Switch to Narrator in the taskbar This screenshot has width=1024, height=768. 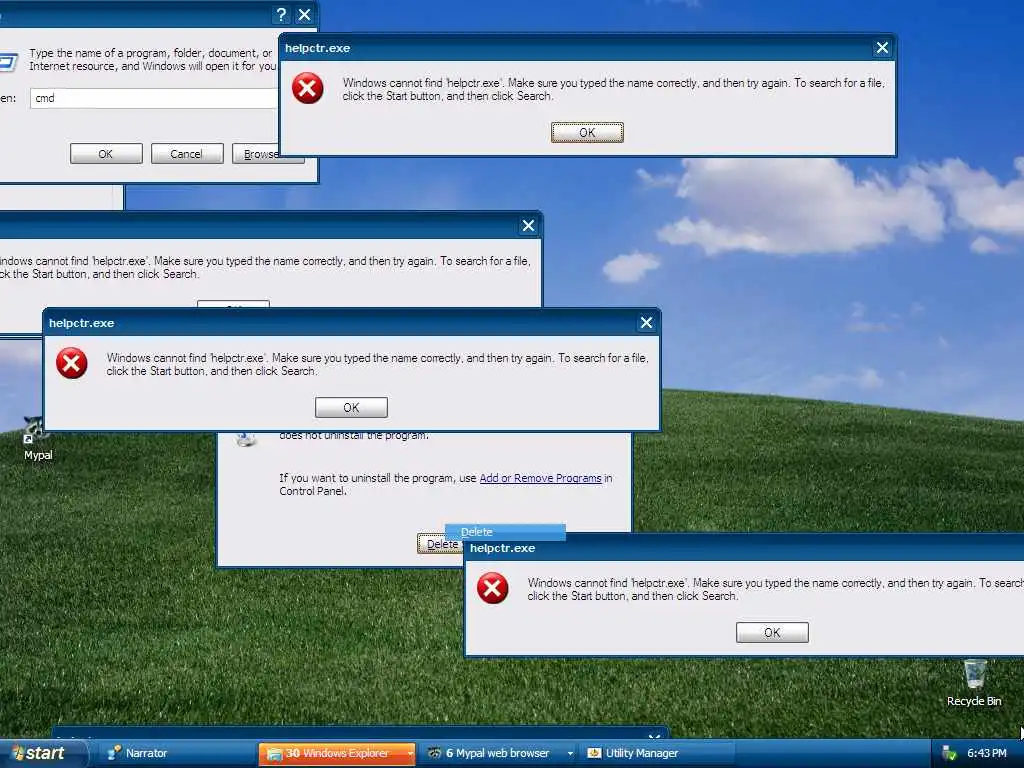(x=178, y=753)
